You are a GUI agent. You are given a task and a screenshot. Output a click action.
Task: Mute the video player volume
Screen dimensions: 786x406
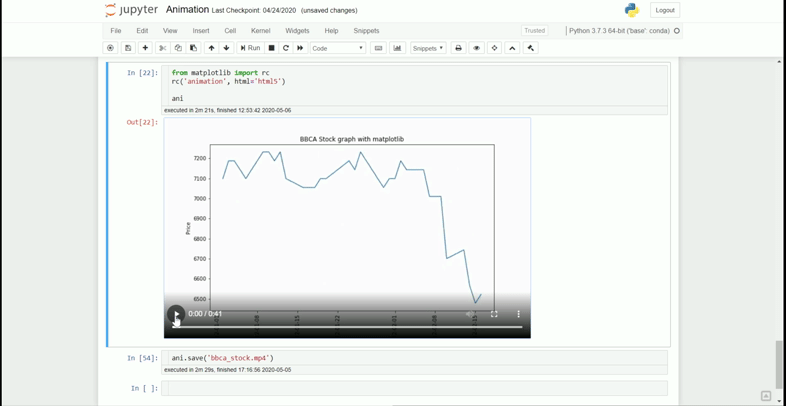pos(470,314)
